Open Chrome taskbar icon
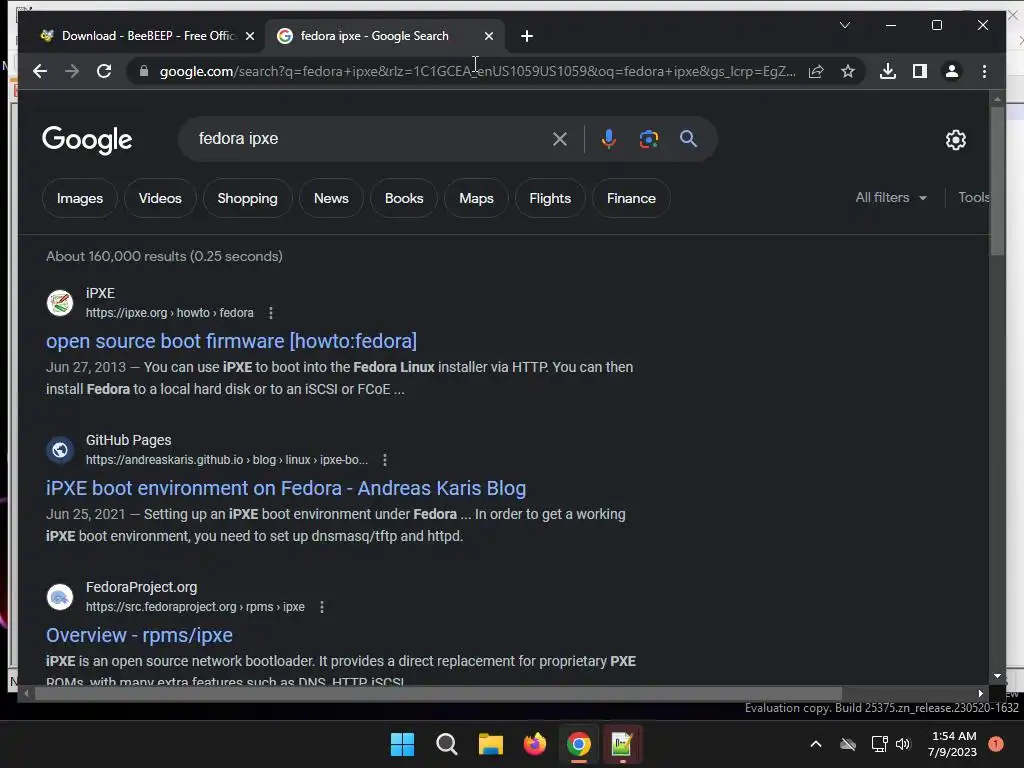The image size is (1024, 768). (x=579, y=744)
